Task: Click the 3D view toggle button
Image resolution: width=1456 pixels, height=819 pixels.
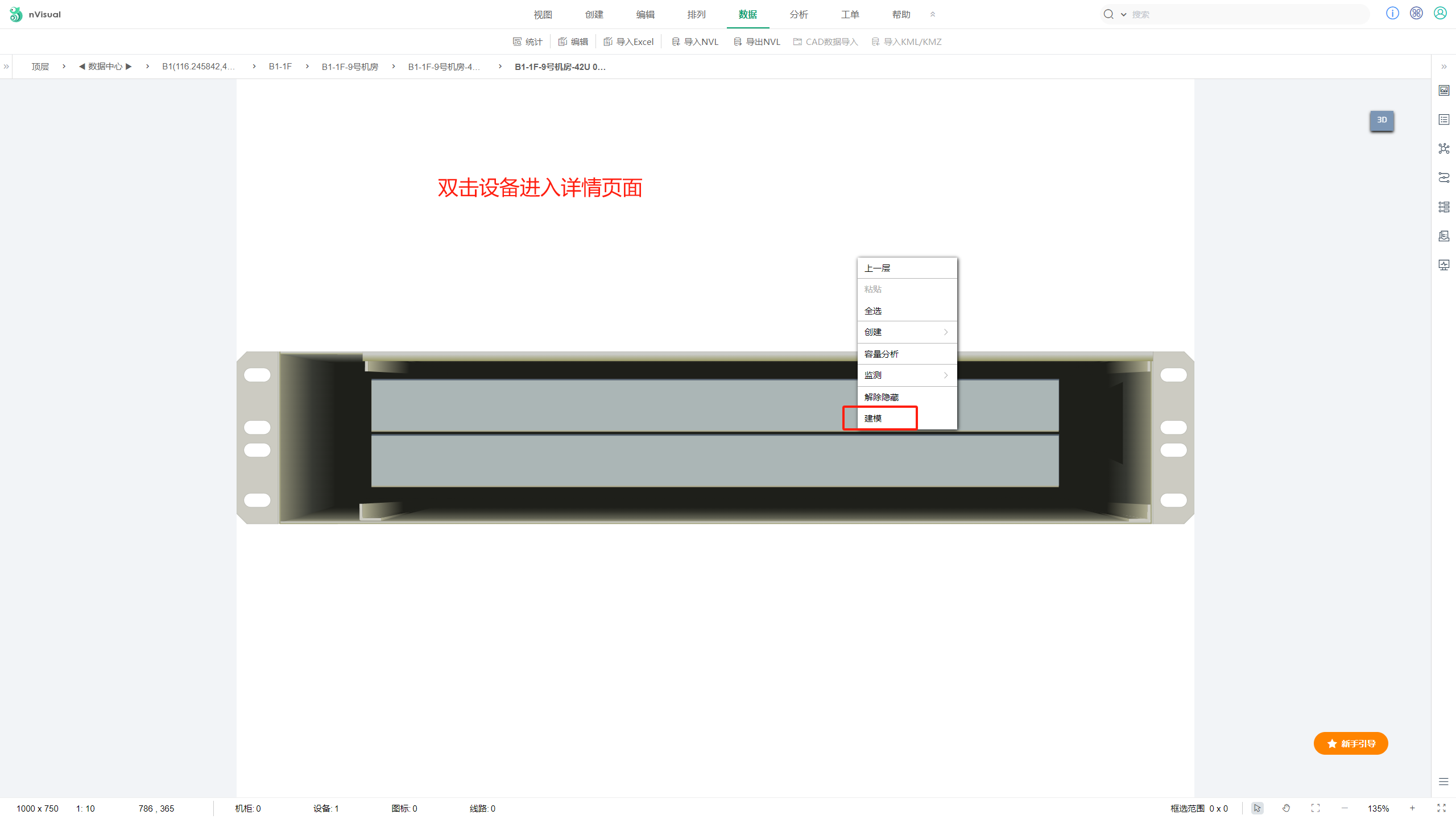Action: (x=1381, y=120)
